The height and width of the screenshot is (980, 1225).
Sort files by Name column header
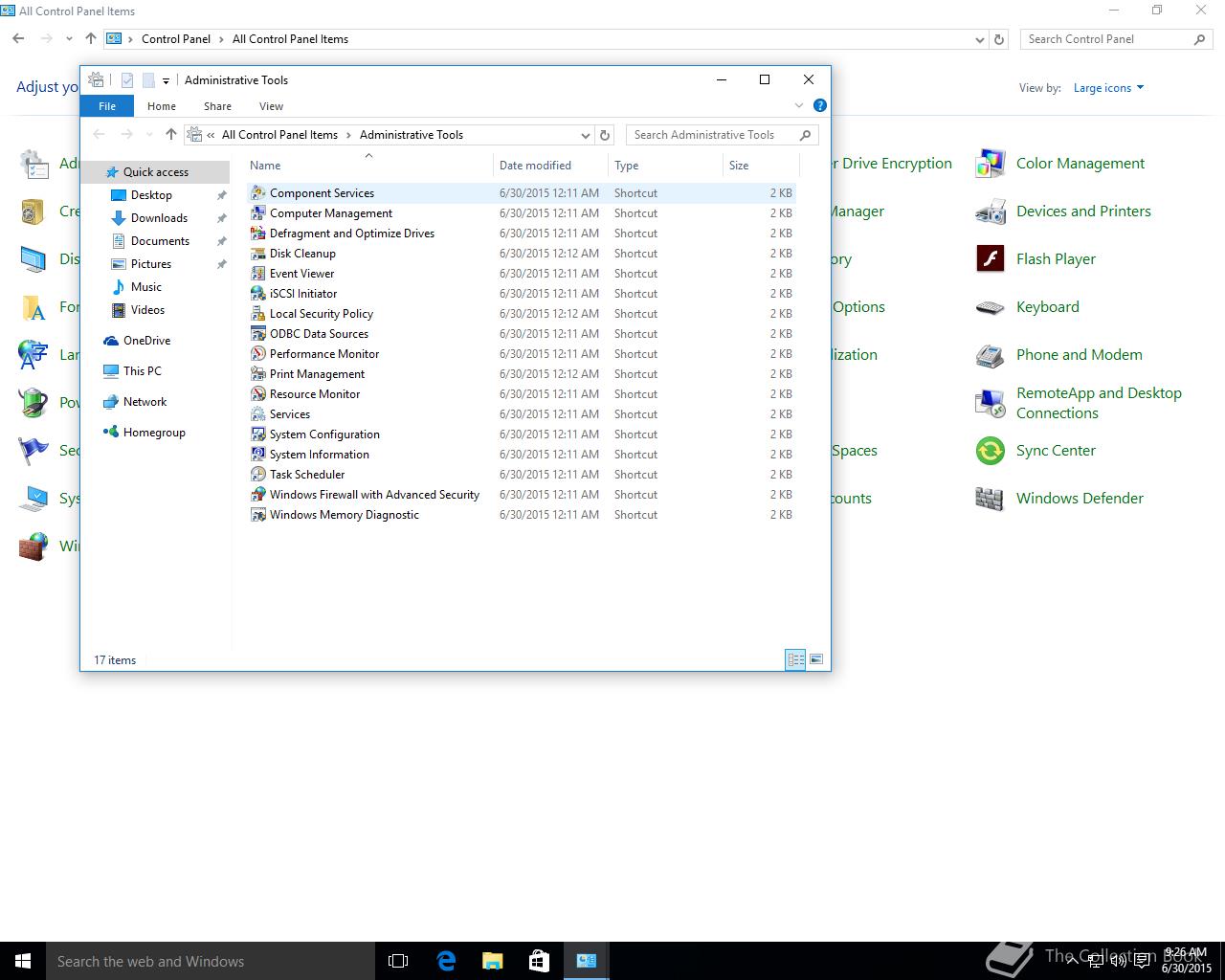tap(369, 166)
